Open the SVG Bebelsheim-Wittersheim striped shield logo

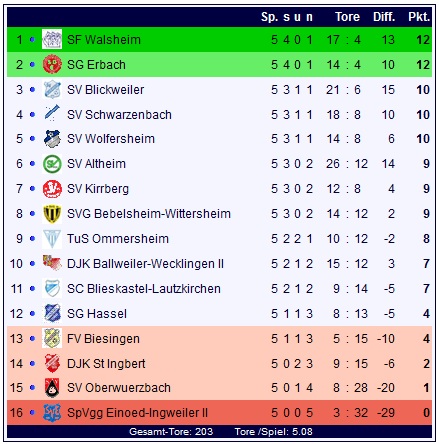[x=52, y=214]
